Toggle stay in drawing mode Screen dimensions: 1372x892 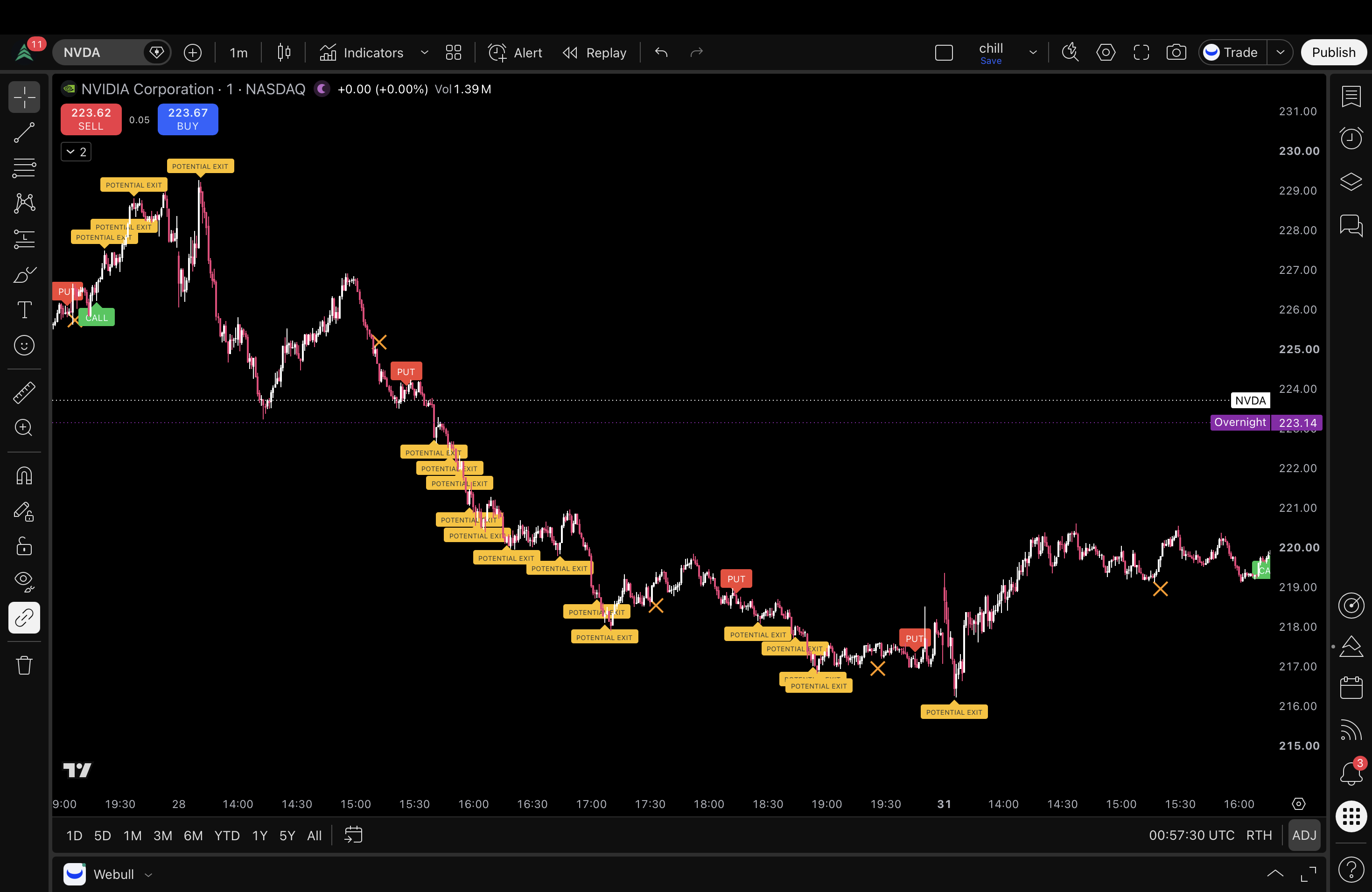pyautogui.click(x=24, y=511)
